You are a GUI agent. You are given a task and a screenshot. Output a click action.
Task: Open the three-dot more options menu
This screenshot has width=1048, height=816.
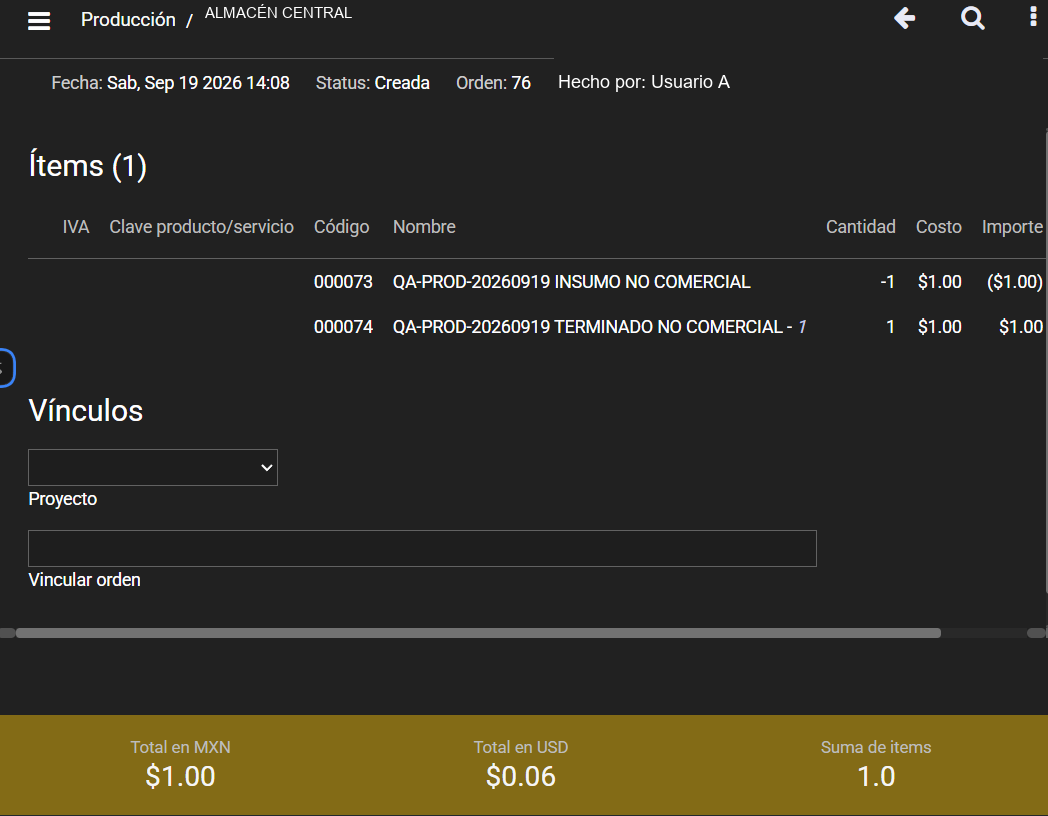[x=1033, y=17]
